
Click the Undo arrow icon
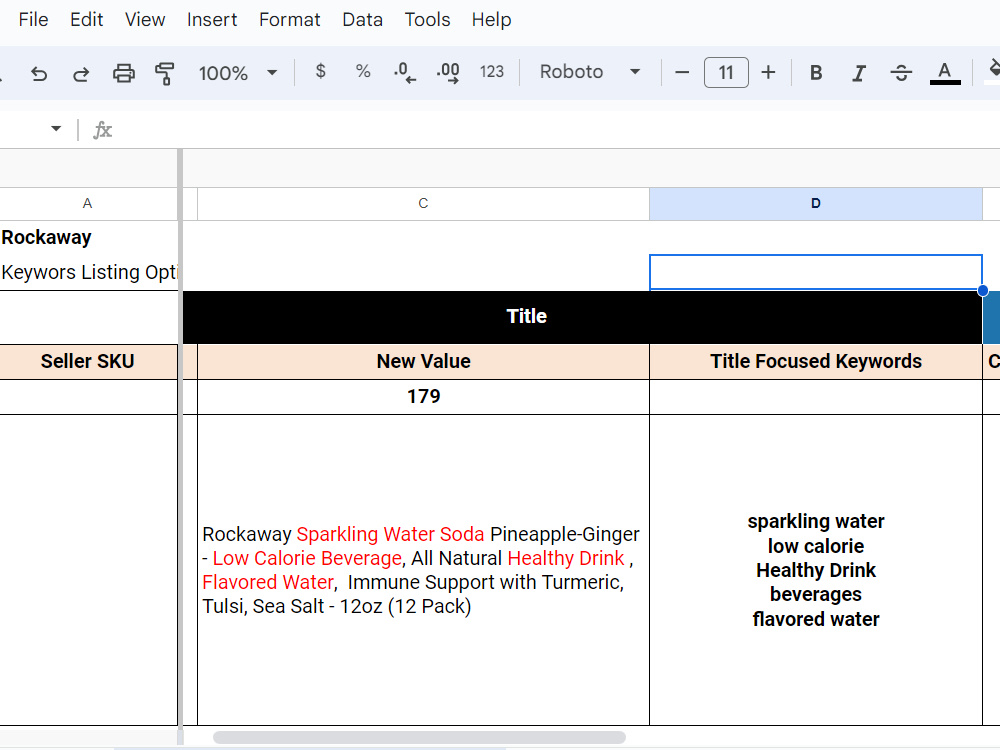(39, 73)
